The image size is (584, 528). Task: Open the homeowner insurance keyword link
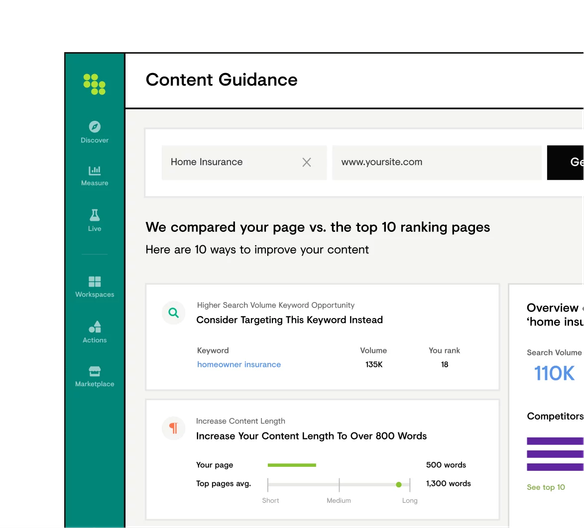click(x=239, y=365)
